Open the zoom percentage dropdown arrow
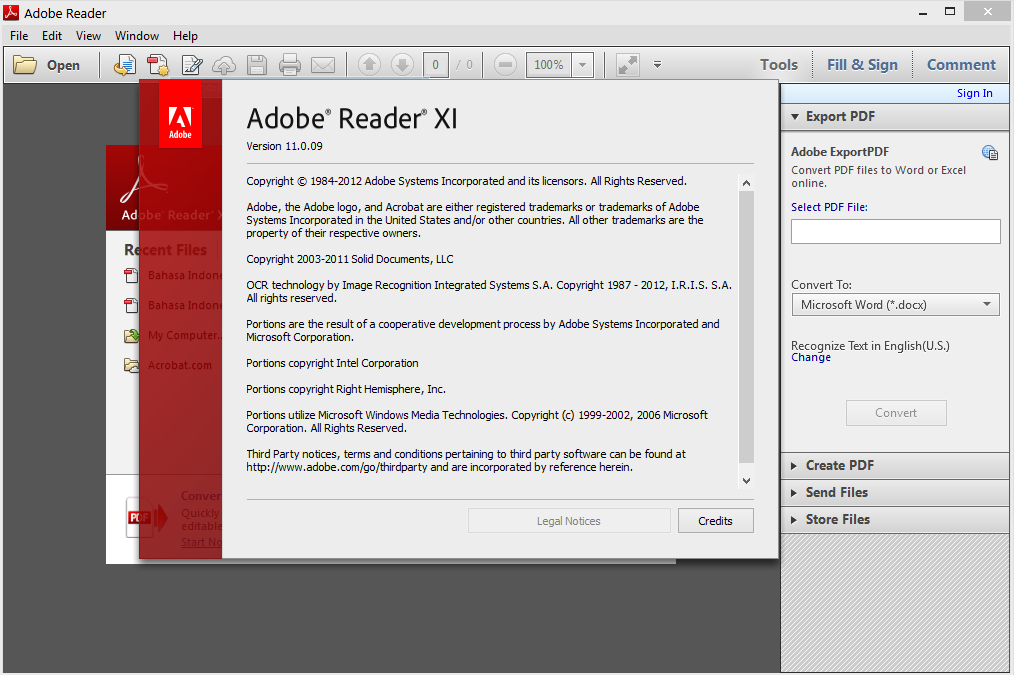 [x=582, y=65]
